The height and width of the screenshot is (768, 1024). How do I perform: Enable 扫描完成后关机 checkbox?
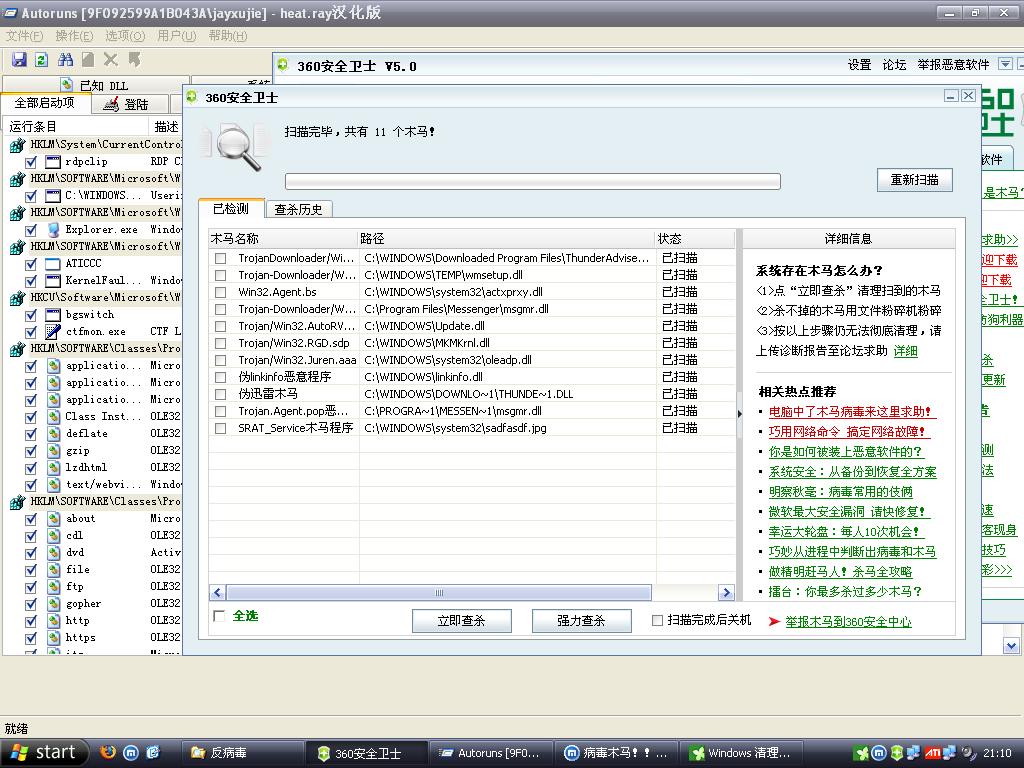[658, 620]
